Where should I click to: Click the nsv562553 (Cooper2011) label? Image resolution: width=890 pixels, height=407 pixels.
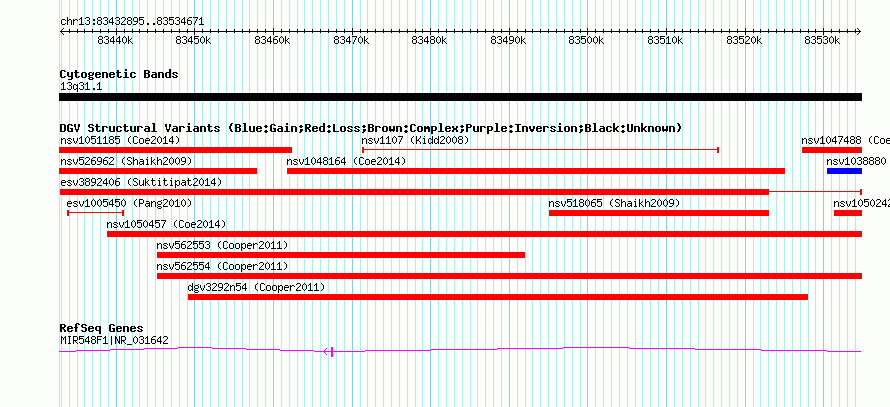pos(222,245)
